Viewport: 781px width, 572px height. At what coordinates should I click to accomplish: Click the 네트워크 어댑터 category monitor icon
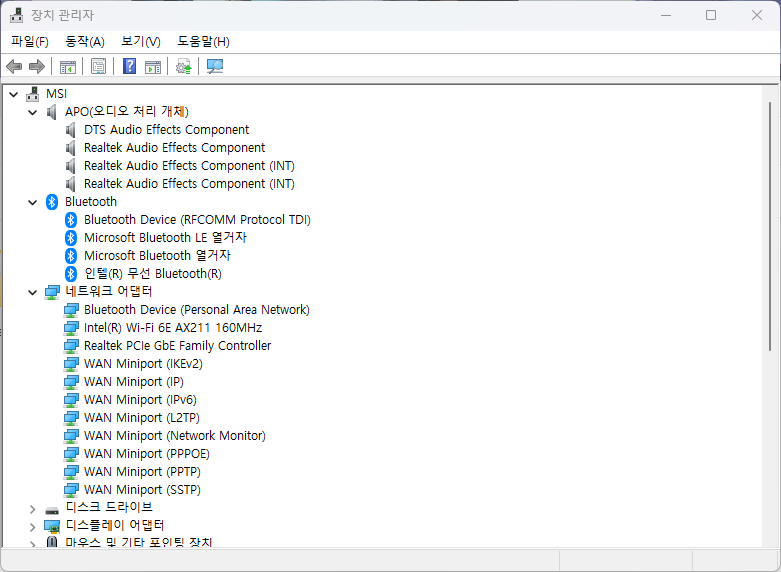(52, 292)
